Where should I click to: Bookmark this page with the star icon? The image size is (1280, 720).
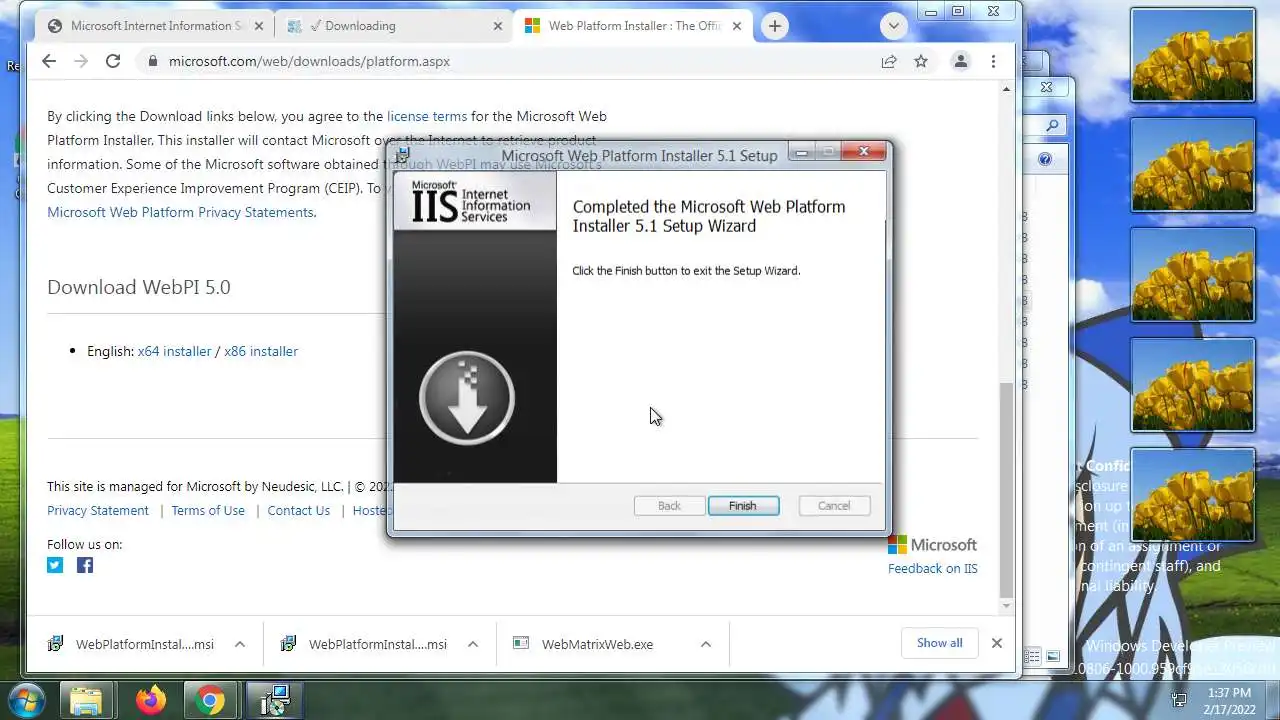pyautogui.click(x=921, y=61)
